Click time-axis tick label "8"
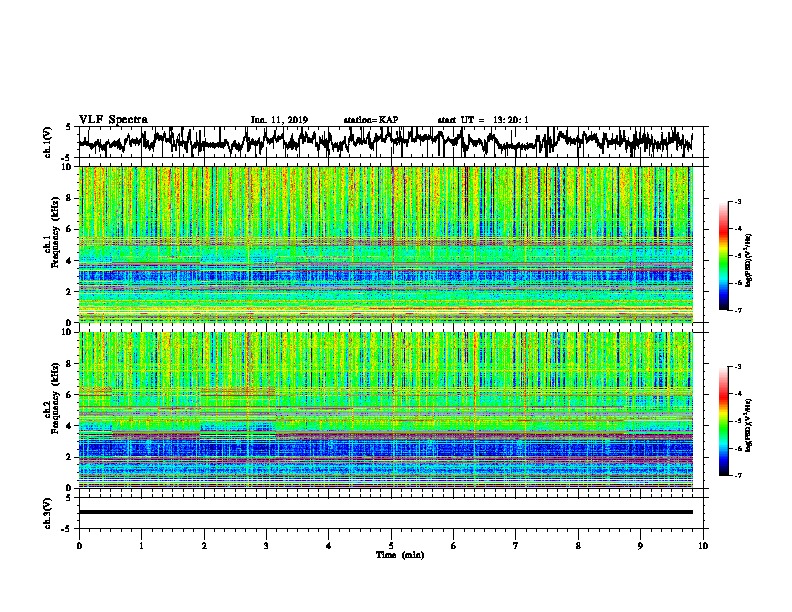This screenshot has height=612, width=792. pyautogui.click(x=578, y=546)
